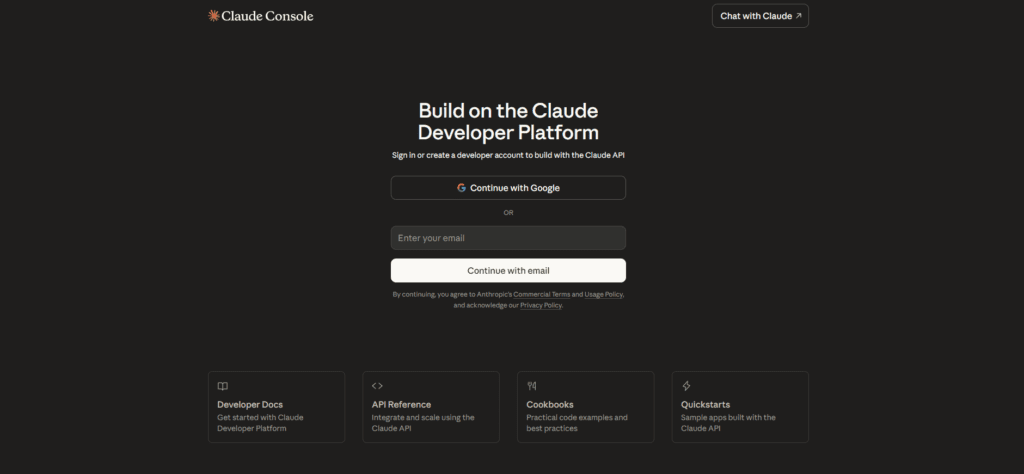Click the book icon on Developer Docs card

tap(223, 386)
